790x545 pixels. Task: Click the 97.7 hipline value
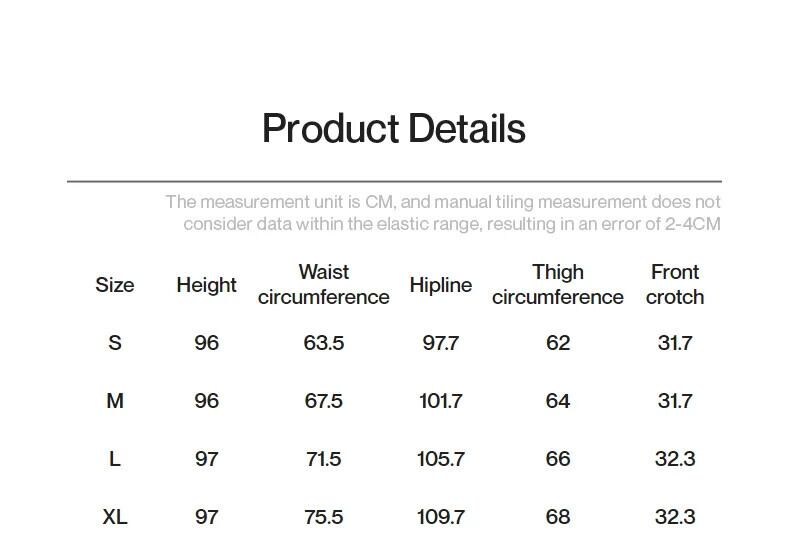440,343
